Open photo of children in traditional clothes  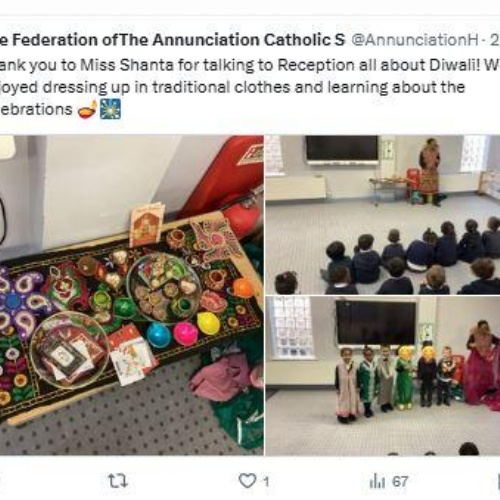coord(383,376)
